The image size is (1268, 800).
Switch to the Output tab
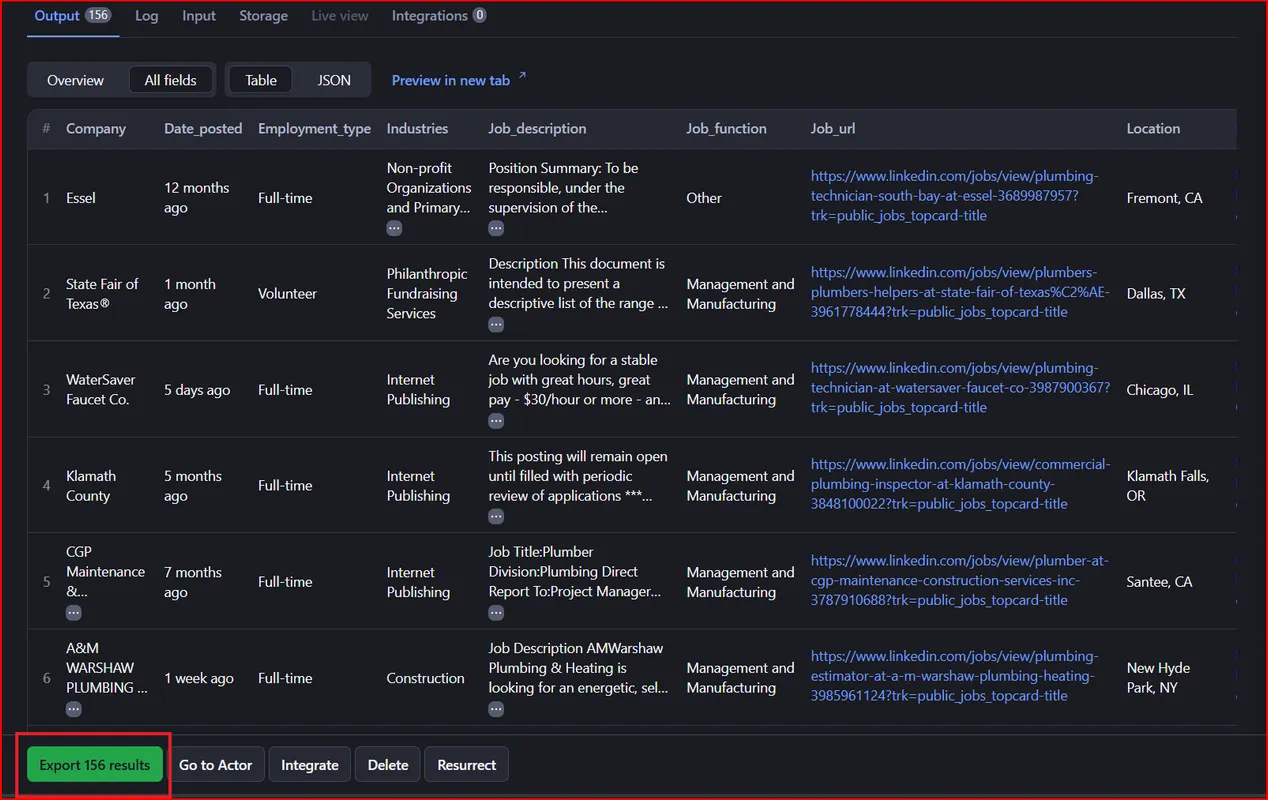[x=72, y=16]
